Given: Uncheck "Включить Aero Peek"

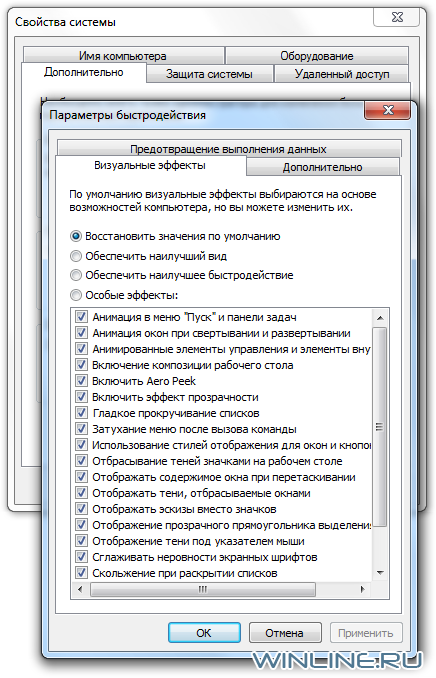Looking at the screenshot, I should (81, 381).
